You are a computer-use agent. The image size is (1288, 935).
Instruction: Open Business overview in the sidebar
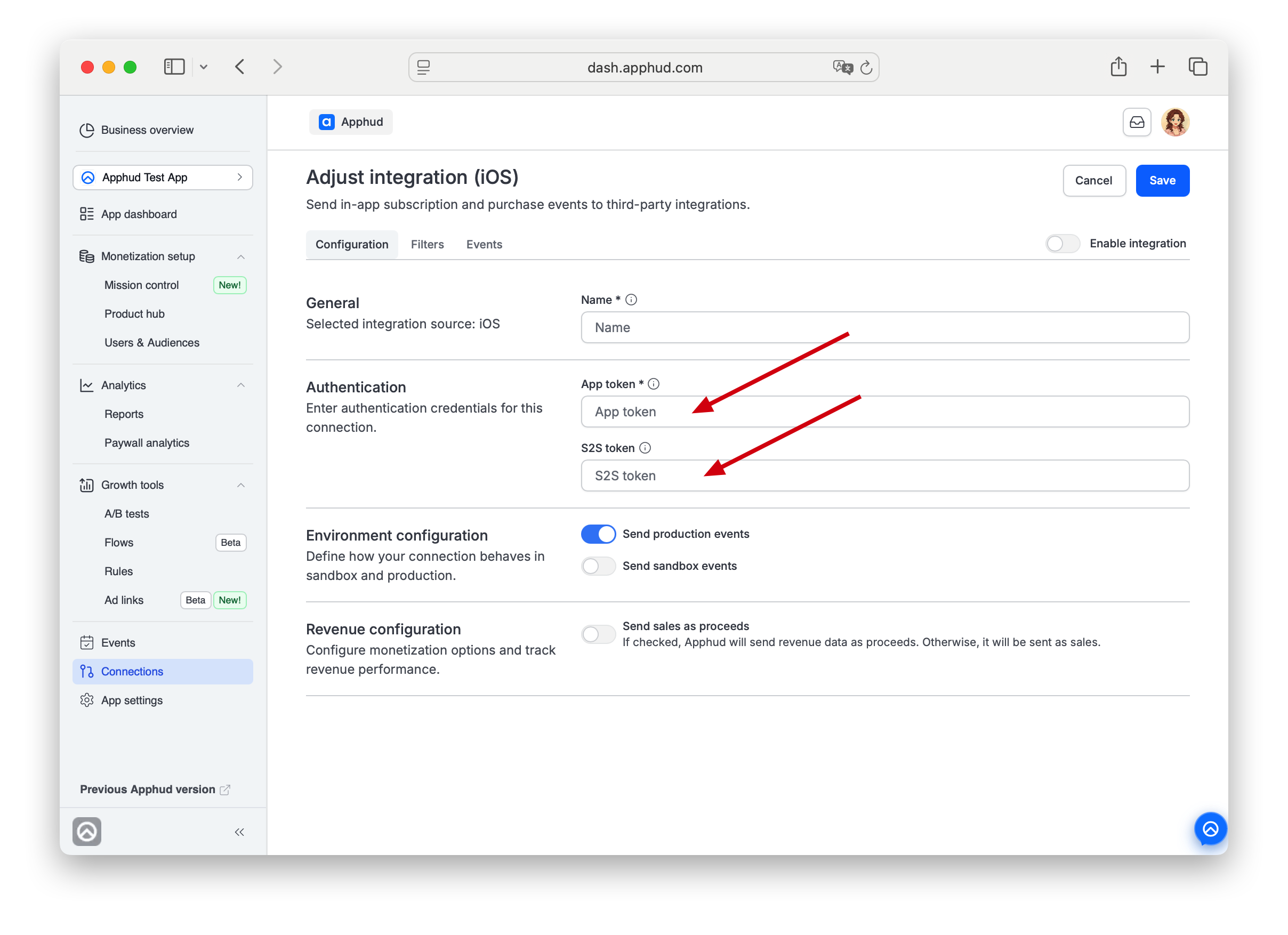147,130
